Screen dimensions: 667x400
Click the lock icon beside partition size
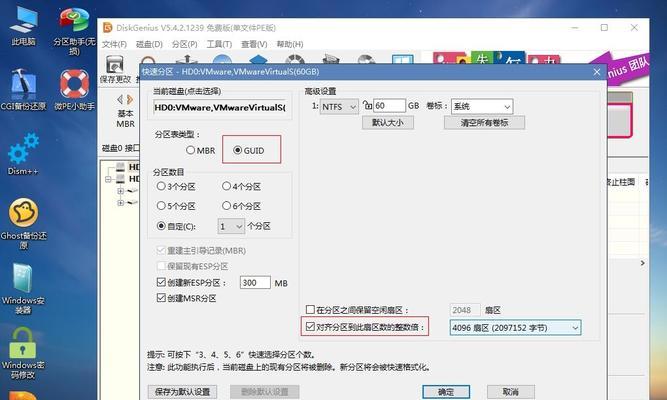367,105
